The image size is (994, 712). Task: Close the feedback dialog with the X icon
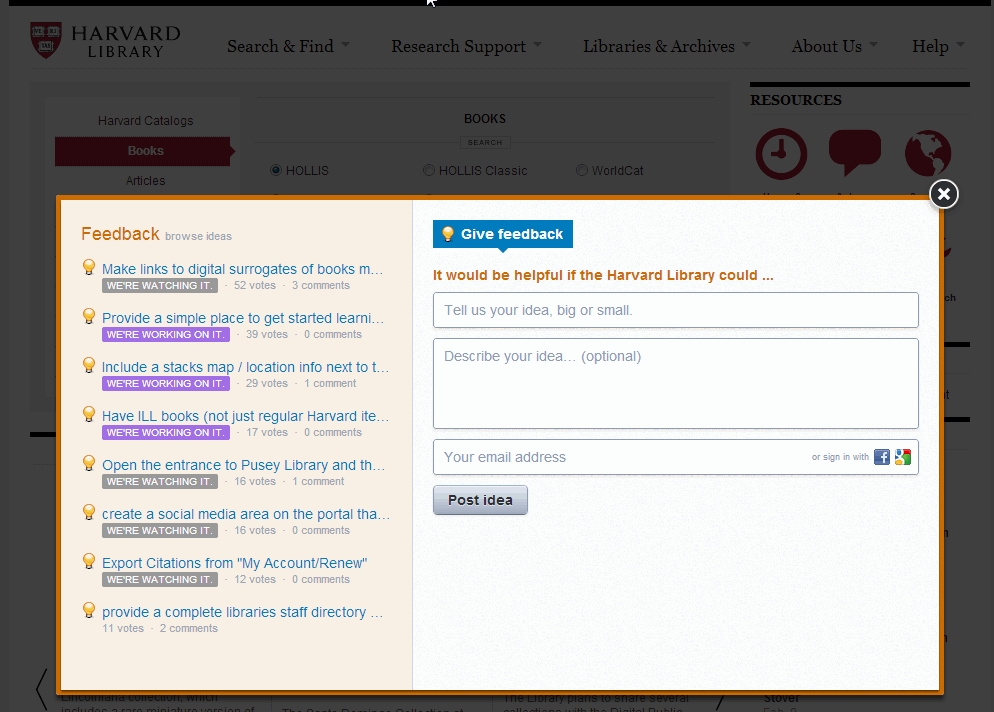(x=943, y=194)
